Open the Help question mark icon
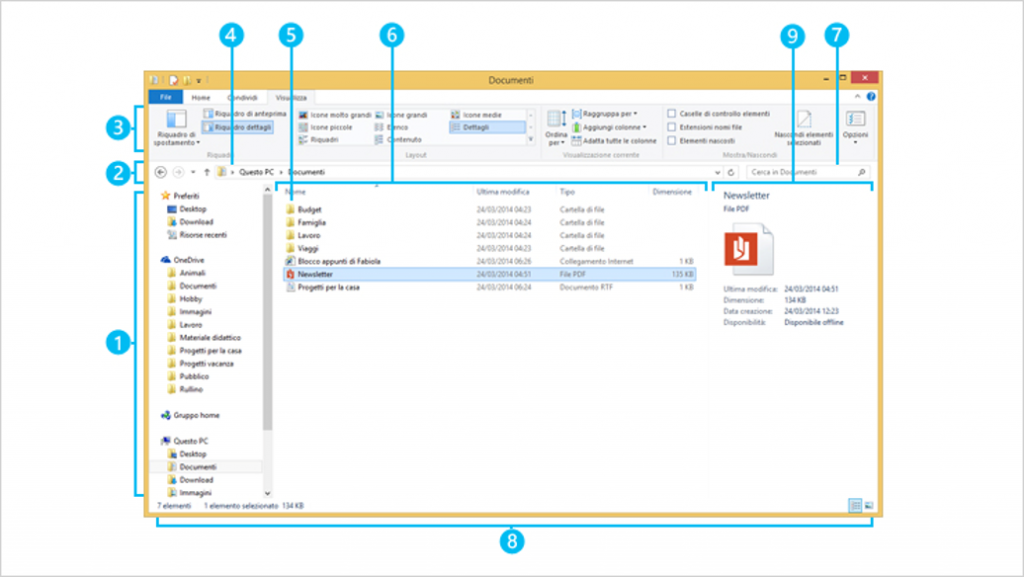 click(871, 97)
